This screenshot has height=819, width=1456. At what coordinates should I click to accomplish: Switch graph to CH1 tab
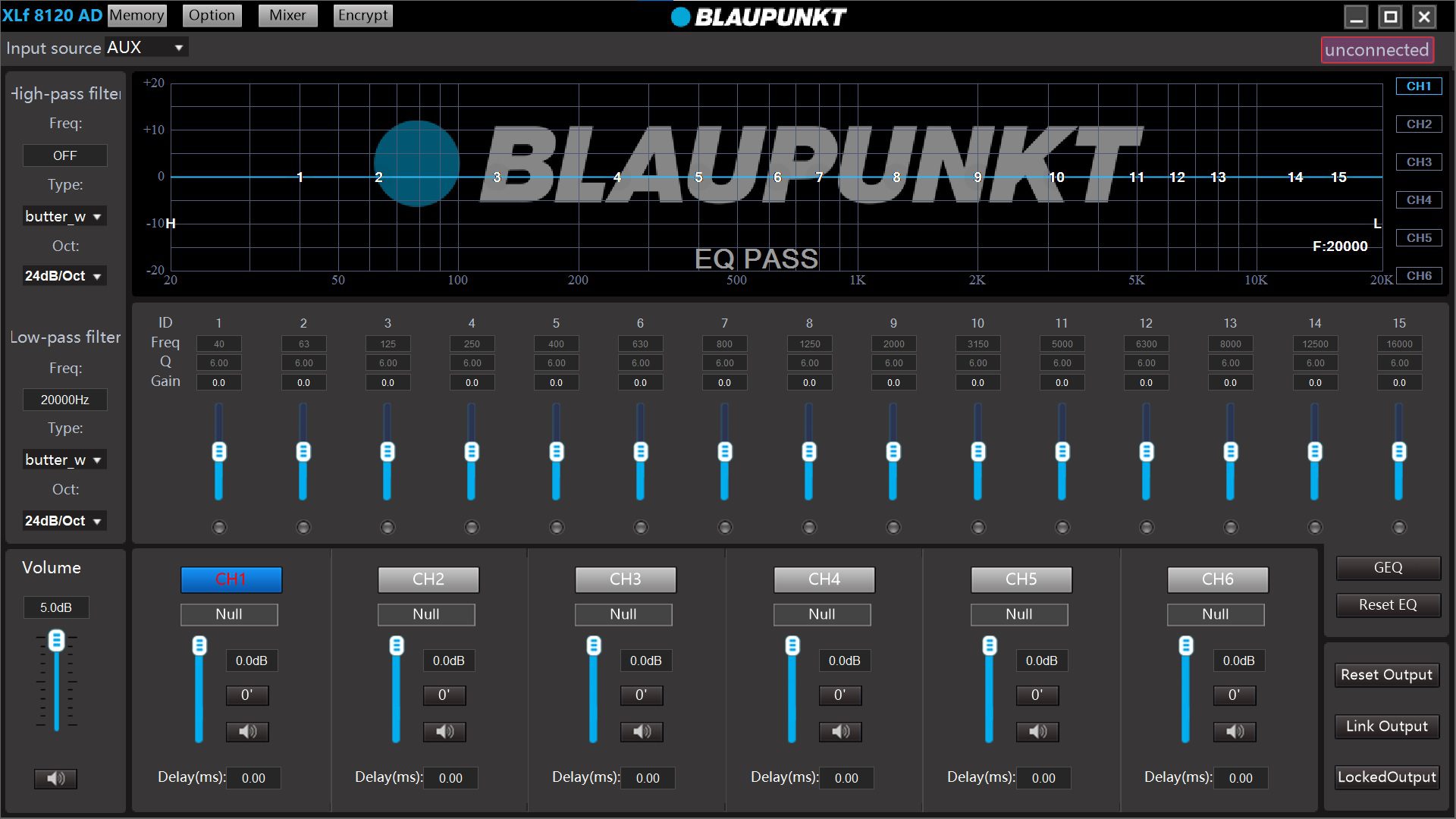[x=1419, y=86]
